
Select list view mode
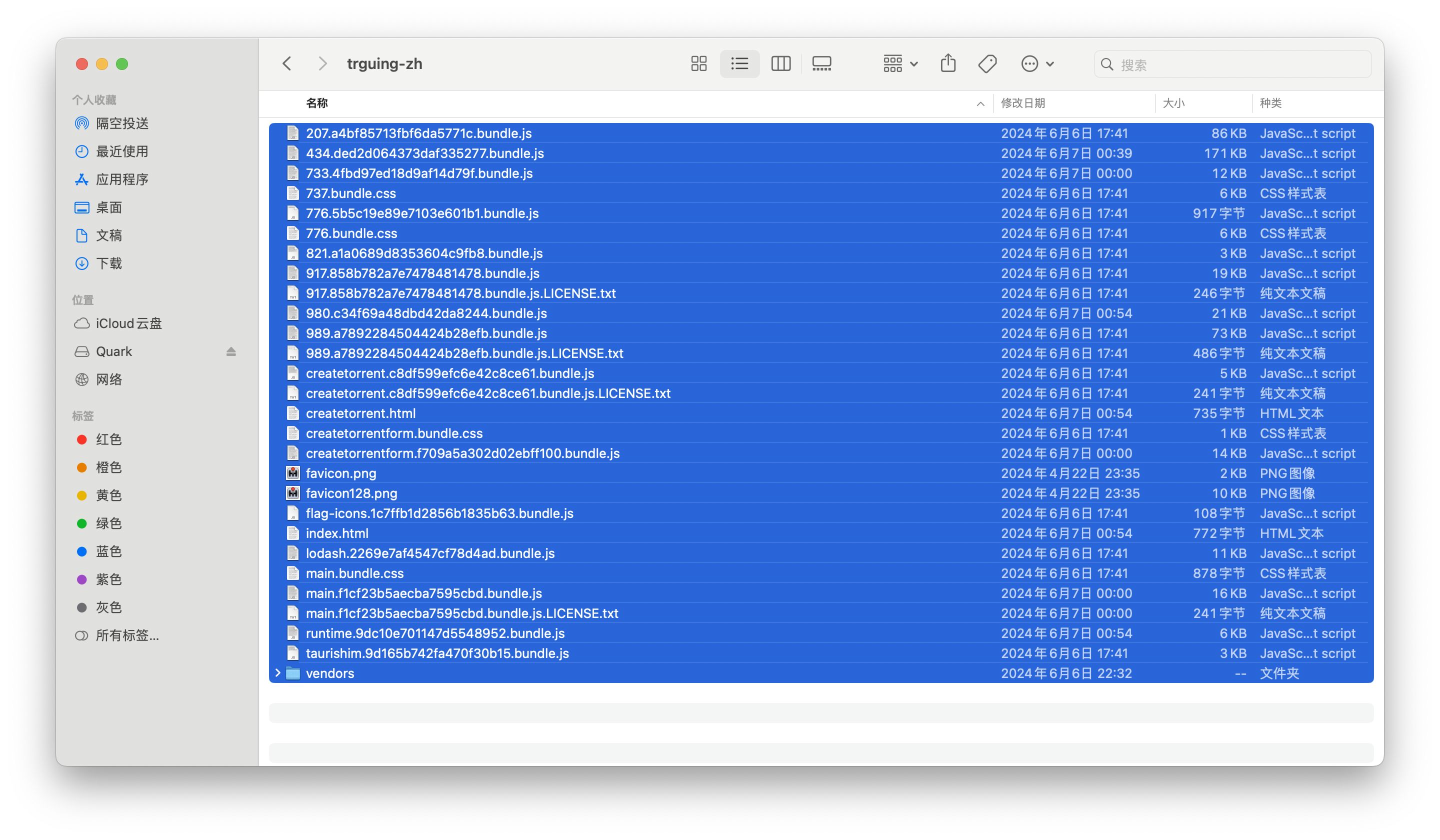pyautogui.click(x=739, y=63)
